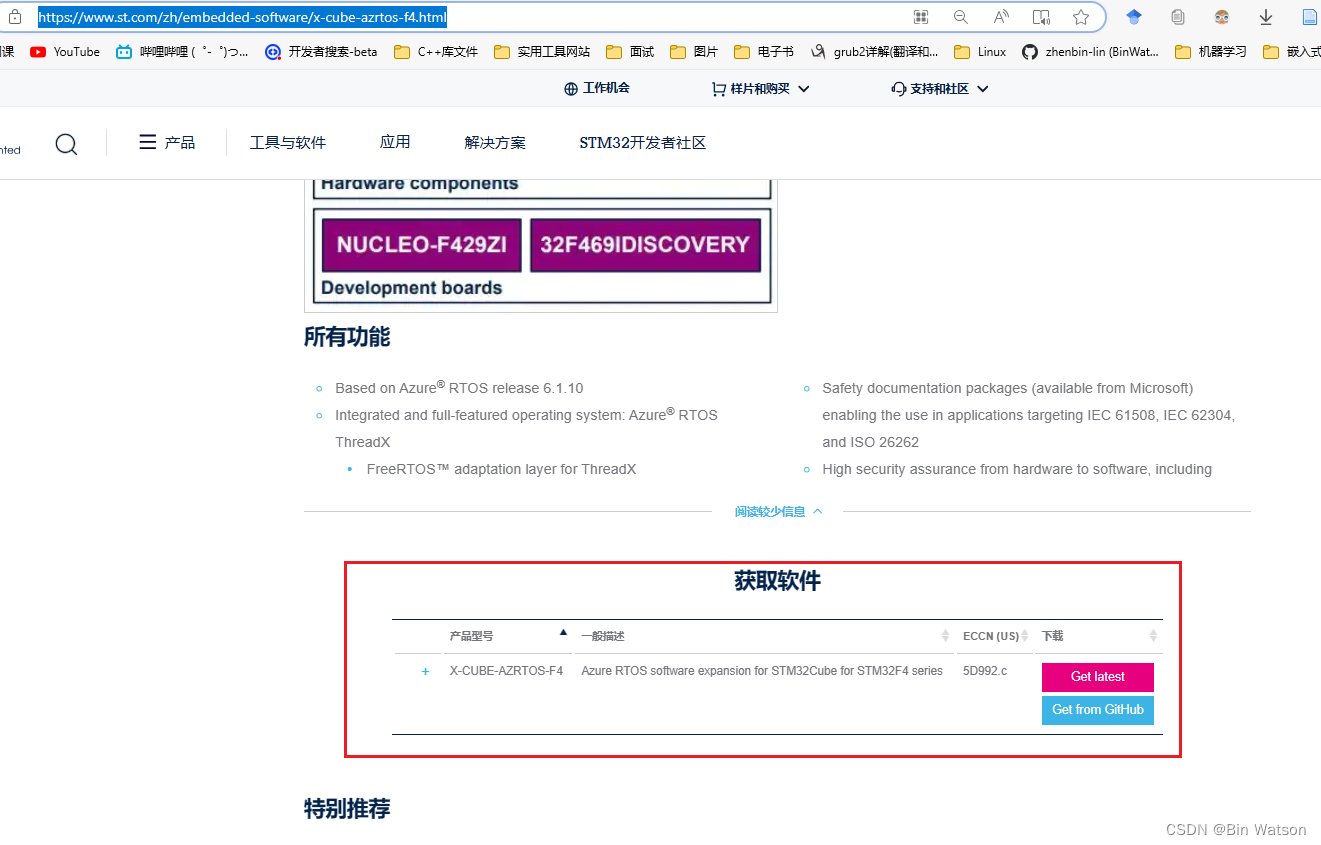Sort table by 产品型号 column
The height and width of the screenshot is (845, 1321).
pos(508,636)
